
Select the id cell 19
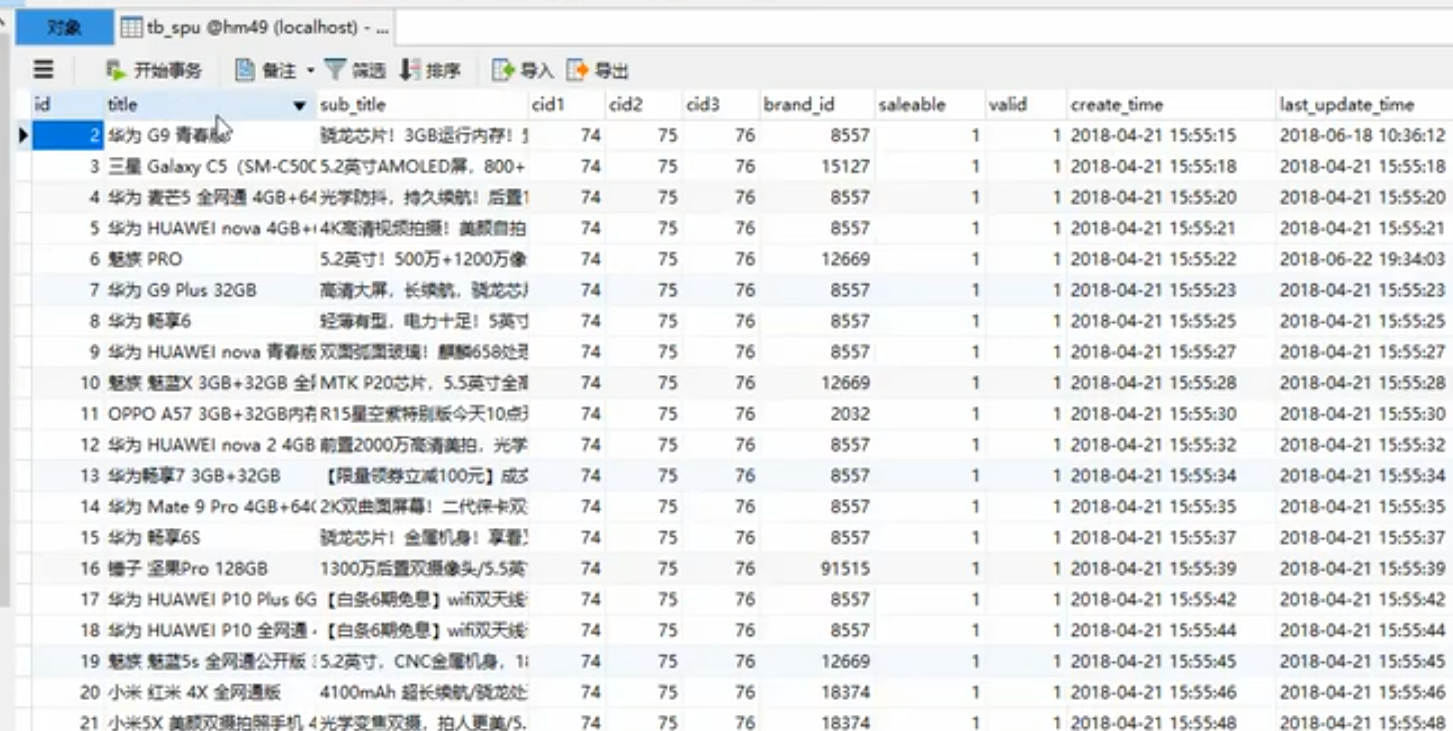coord(68,661)
